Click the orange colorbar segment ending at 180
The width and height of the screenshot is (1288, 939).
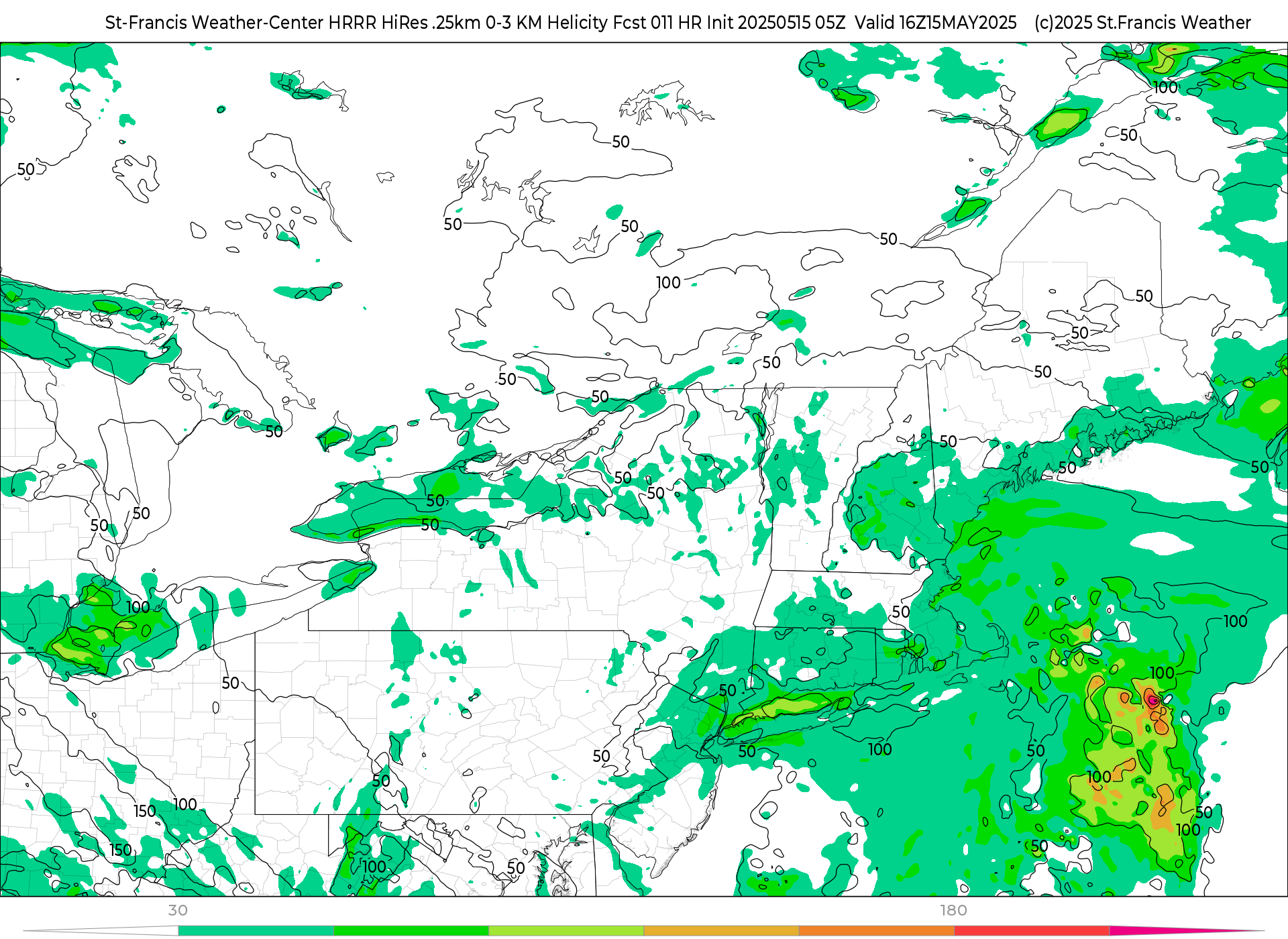(x=876, y=931)
